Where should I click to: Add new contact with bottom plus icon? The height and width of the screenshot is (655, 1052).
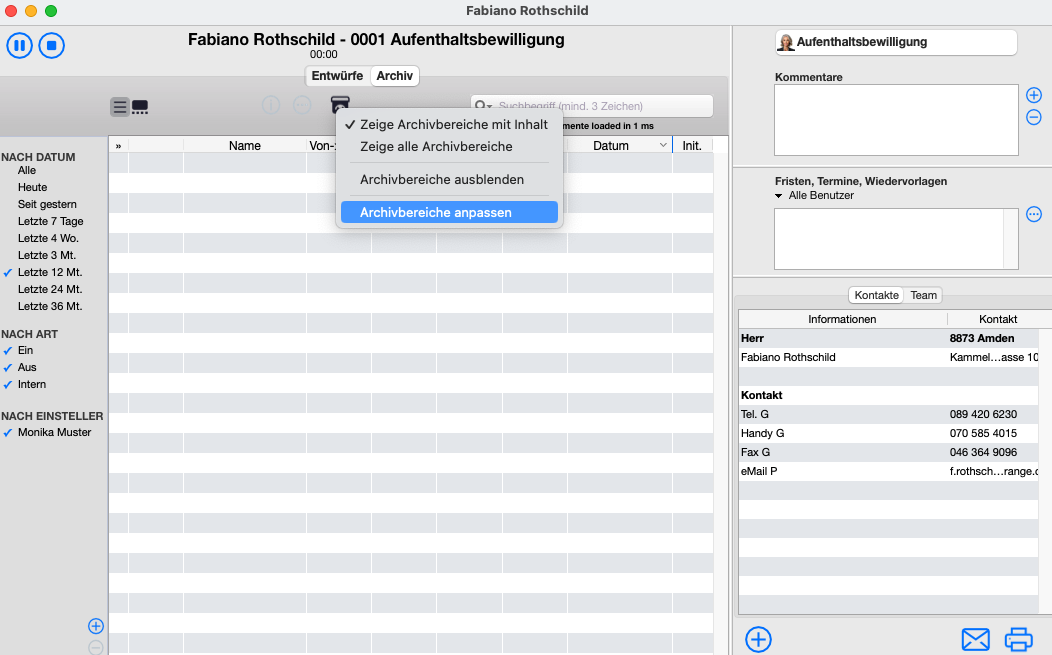759,639
